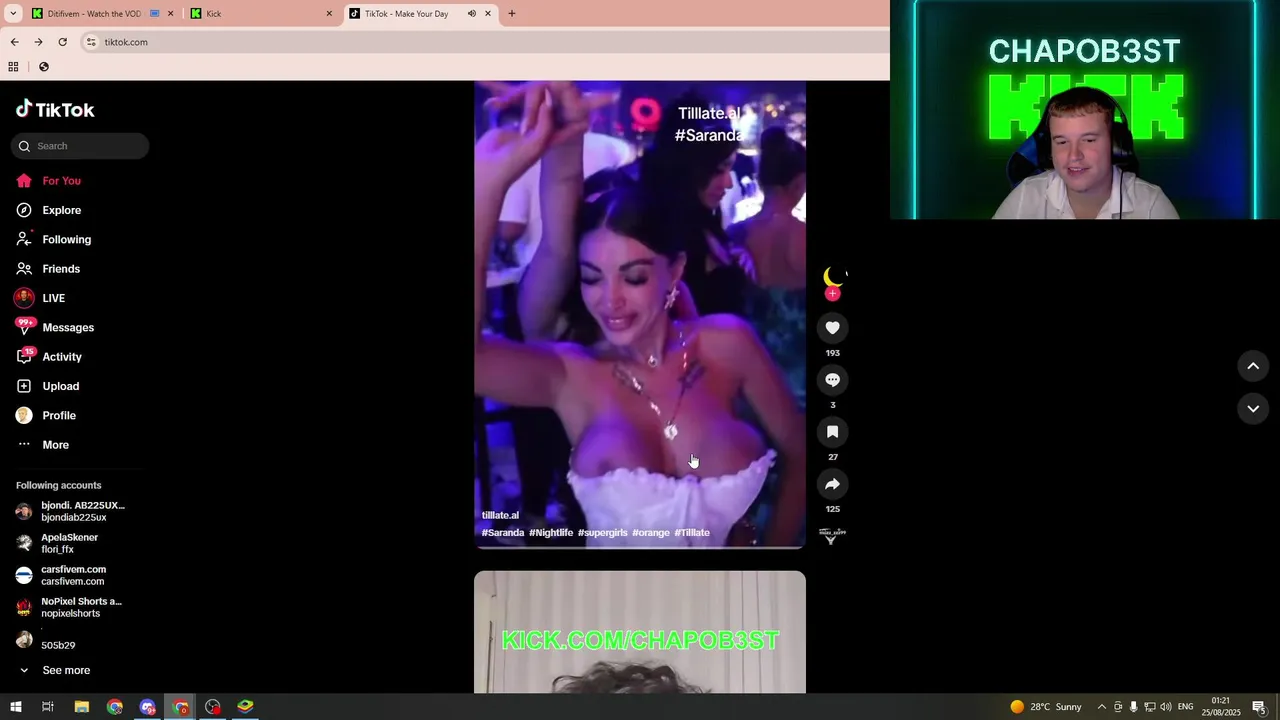View site information icon in address bar
This screenshot has width=1280, height=720.
click(91, 42)
